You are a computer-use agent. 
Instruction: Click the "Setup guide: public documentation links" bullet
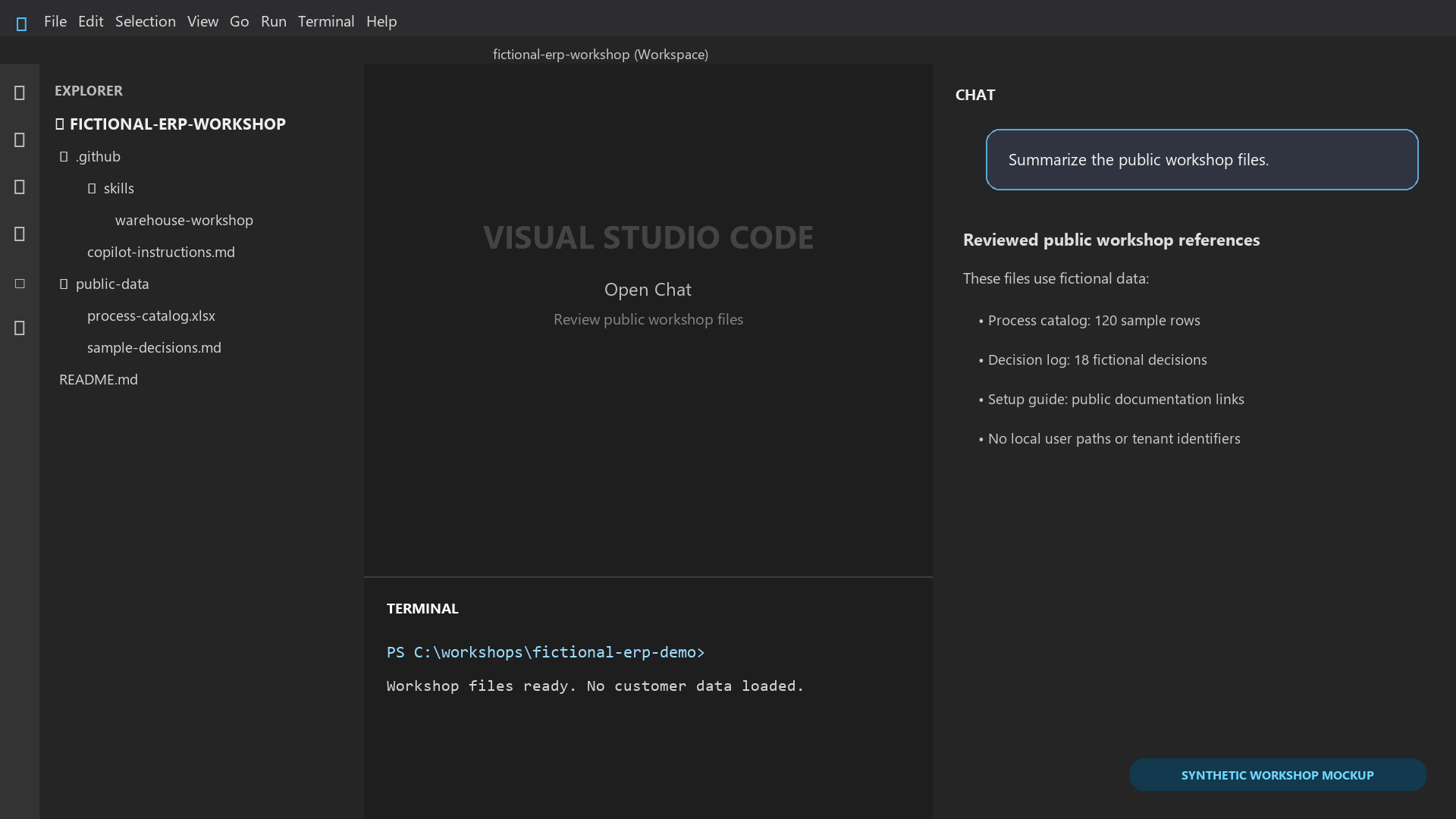(1112, 399)
